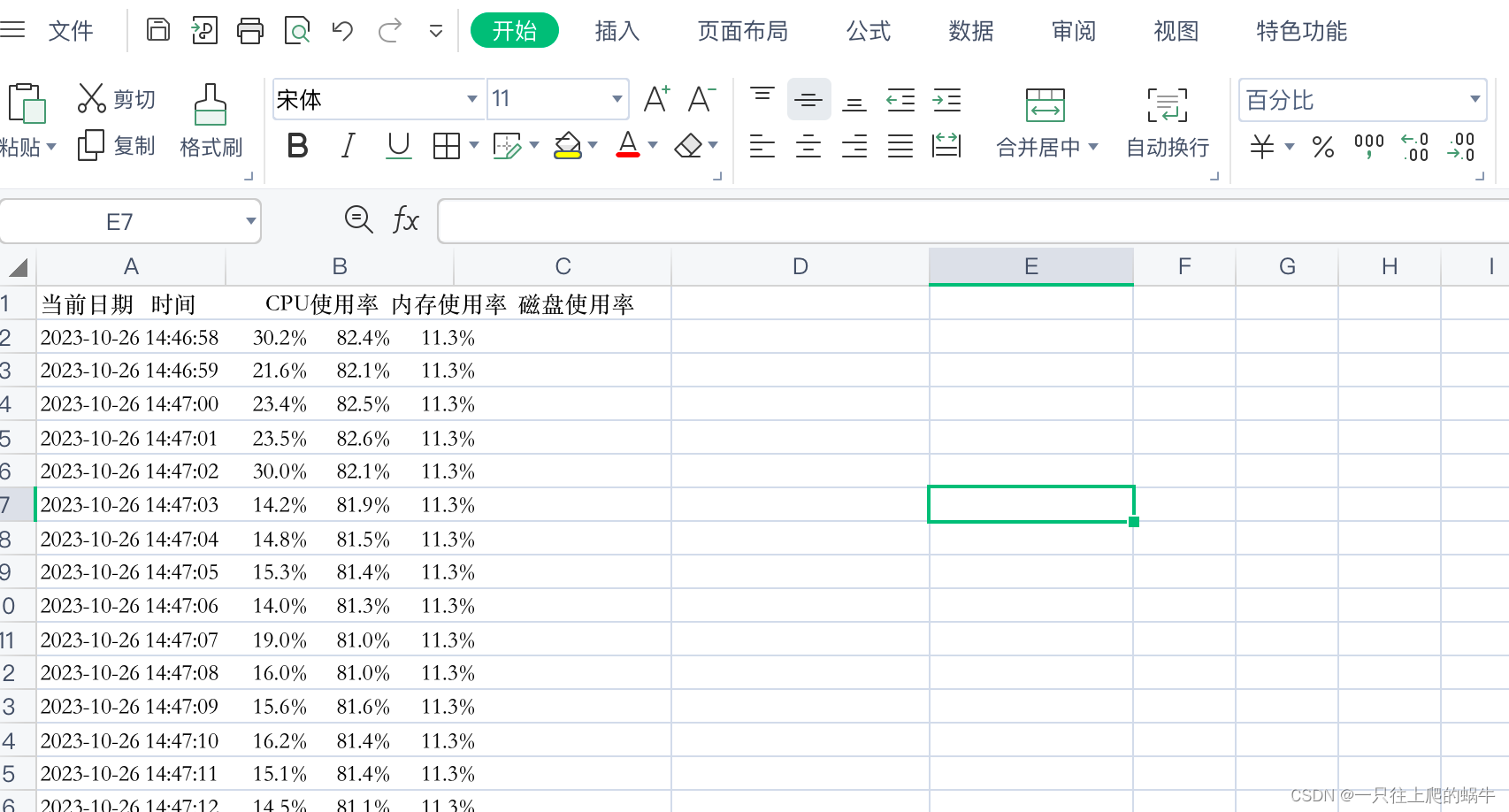Image resolution: width=1509 pixels, height=812 pixels.
Task: Click the 合并居中 merge button
Action: tap(1046, 122)
